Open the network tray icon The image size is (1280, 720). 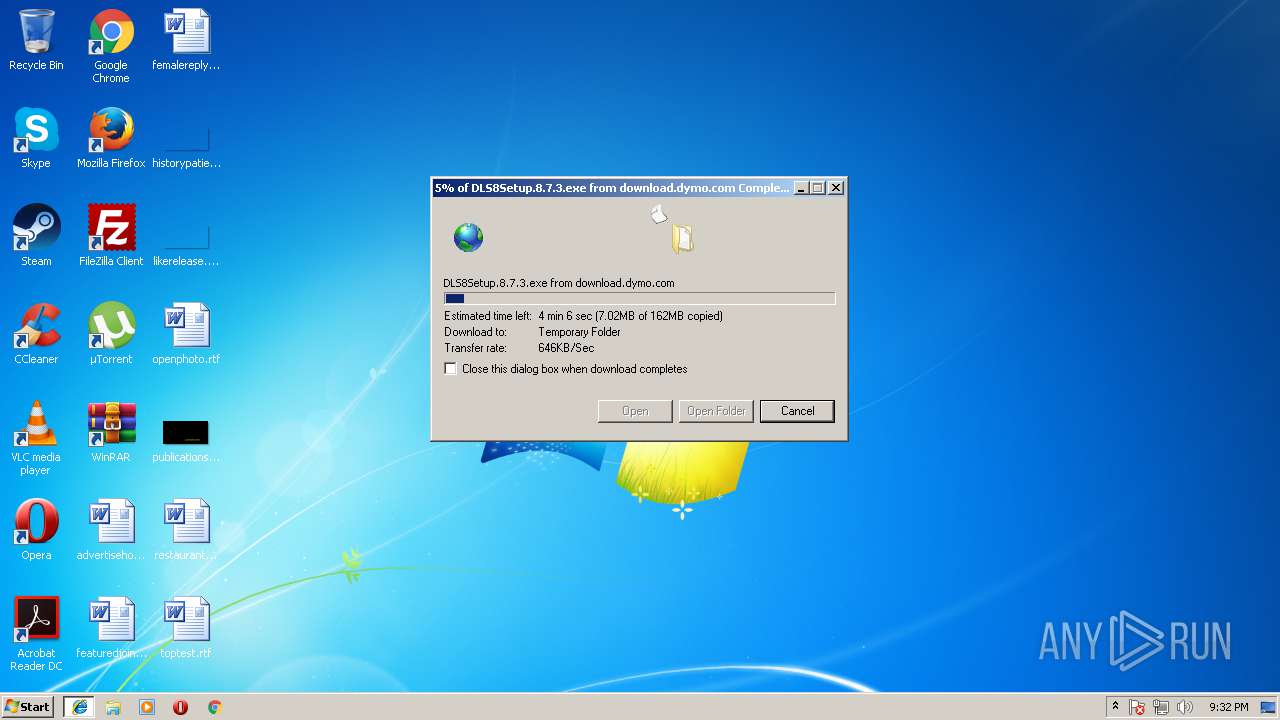click(x=1161, y=707)
